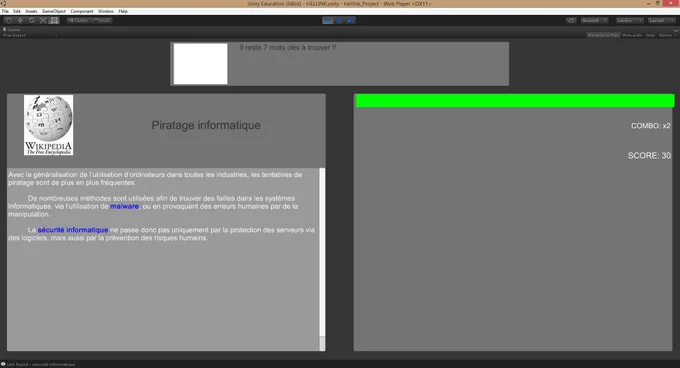The image size is (680, 368).
Task: Open the File menu
Action: 5,11
